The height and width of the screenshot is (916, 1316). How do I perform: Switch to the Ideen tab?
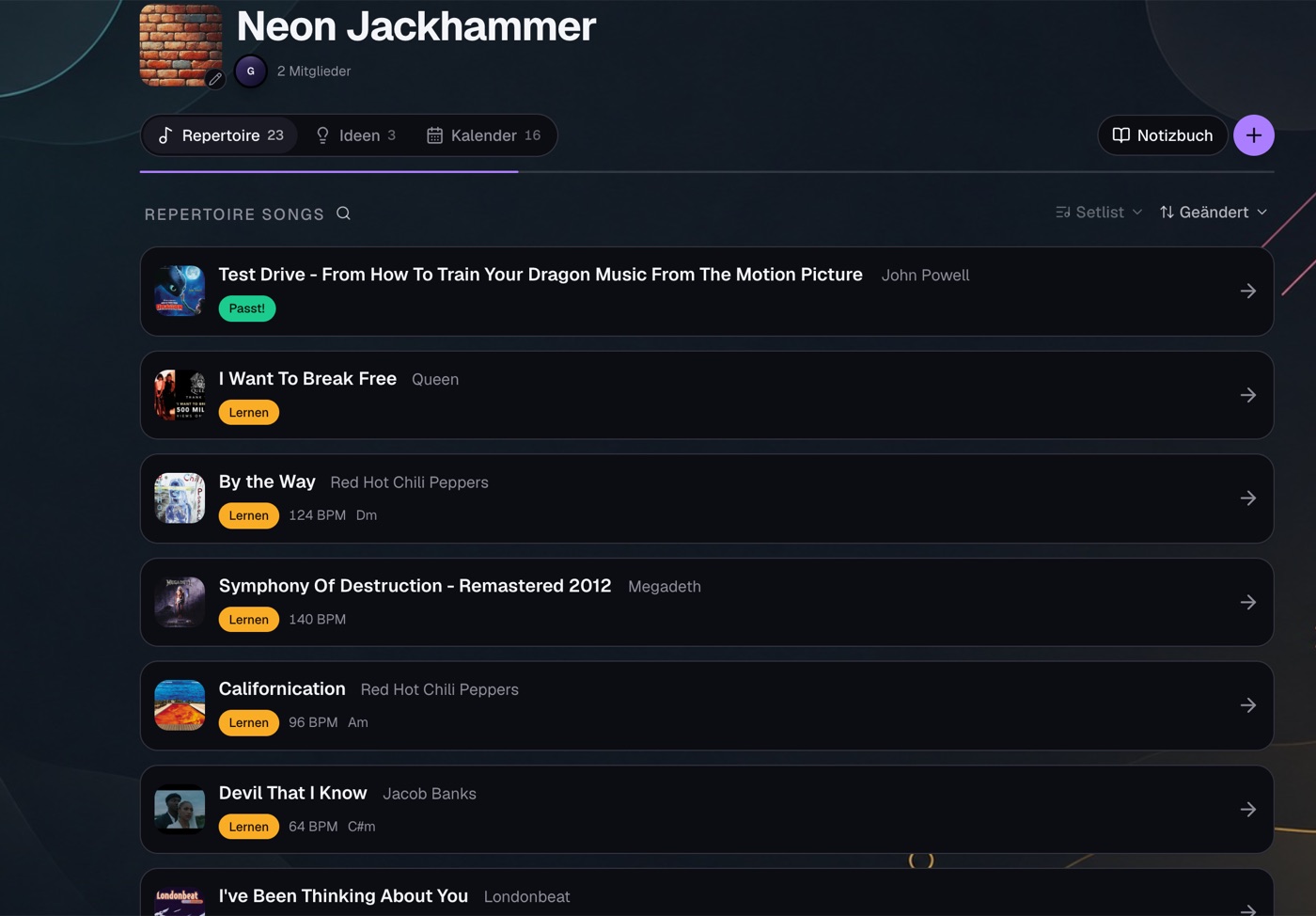(355, 135)
